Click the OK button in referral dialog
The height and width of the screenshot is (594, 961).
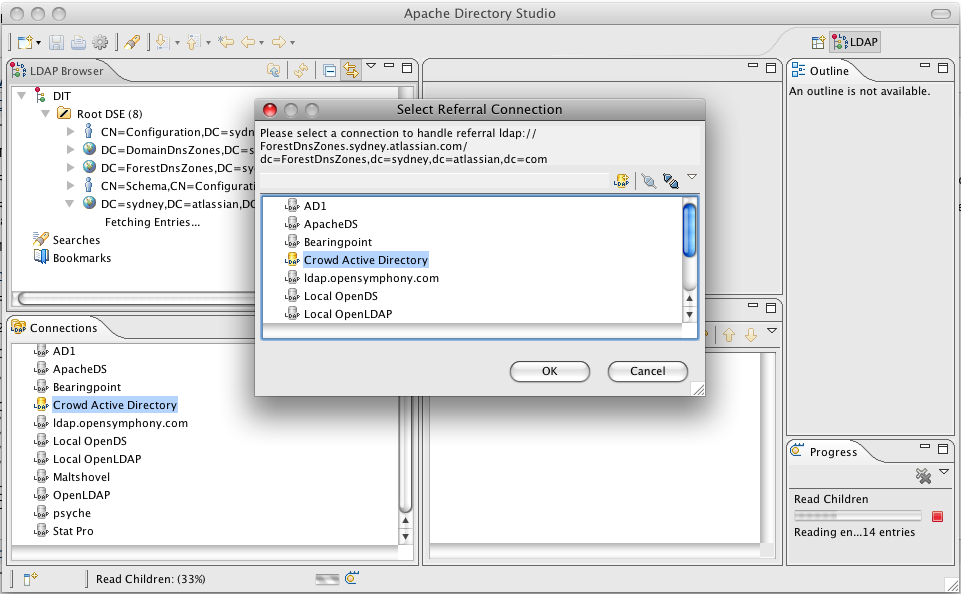pos(550,371)
